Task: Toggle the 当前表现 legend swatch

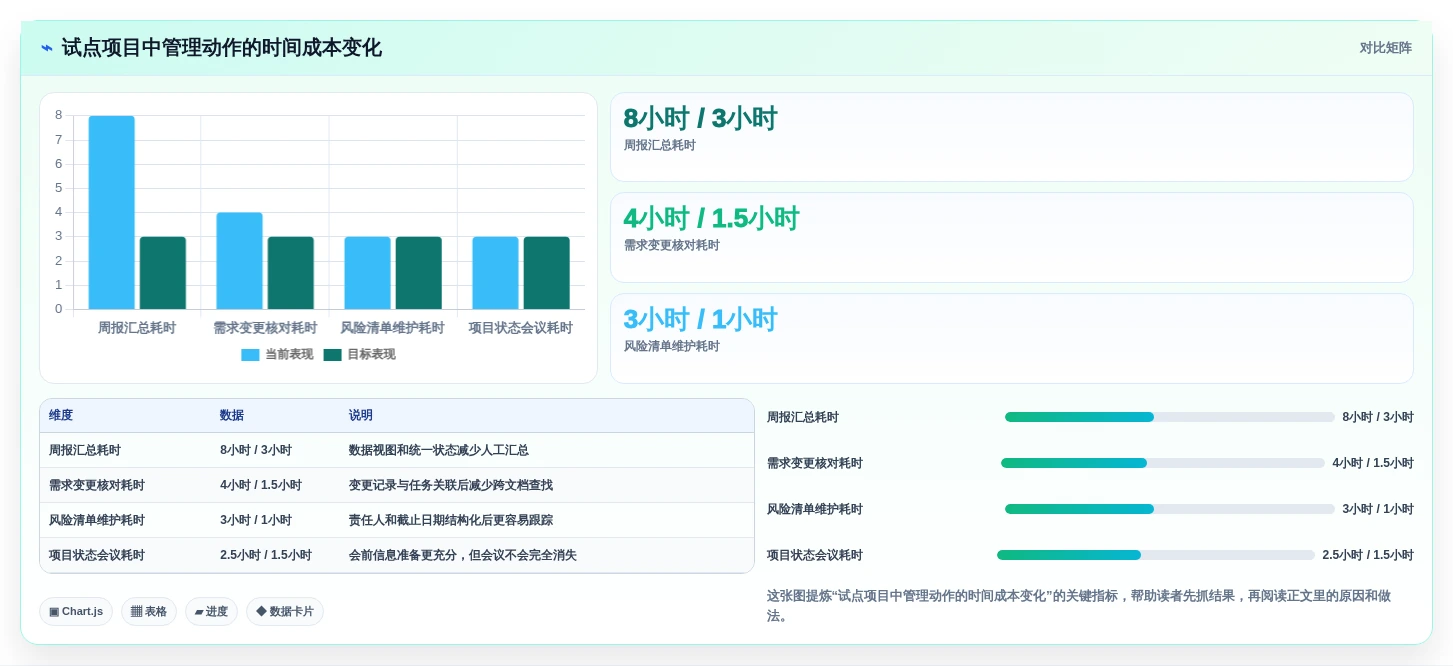Action: pyautogui.click(x=250, y=355)
